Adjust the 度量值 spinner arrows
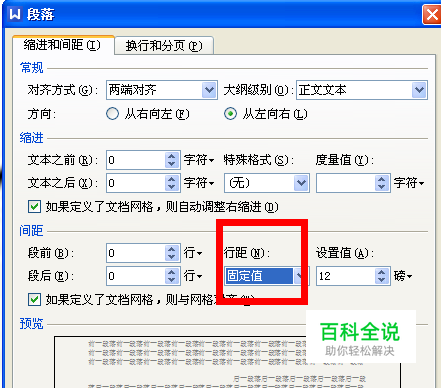Image resolution: width=441 pixels, height=388 pixels. [x=382, y=183]
